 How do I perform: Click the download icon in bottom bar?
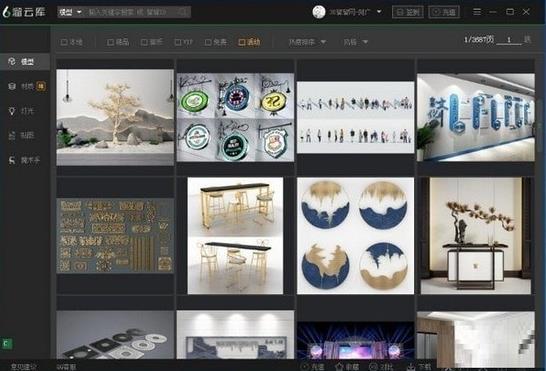point(411,366)
